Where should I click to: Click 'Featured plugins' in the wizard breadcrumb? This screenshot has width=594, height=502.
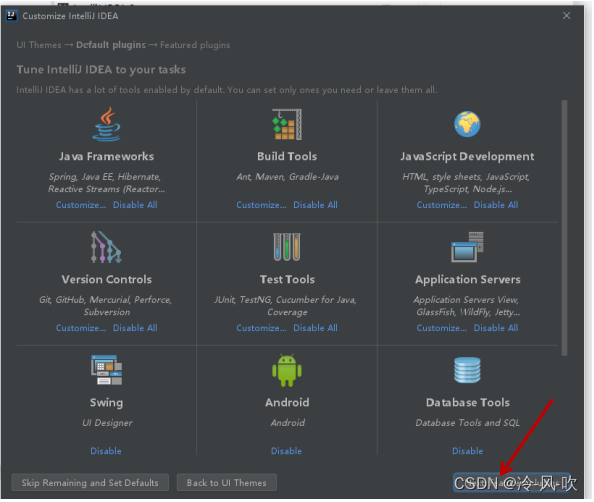(x=195, y=45)
